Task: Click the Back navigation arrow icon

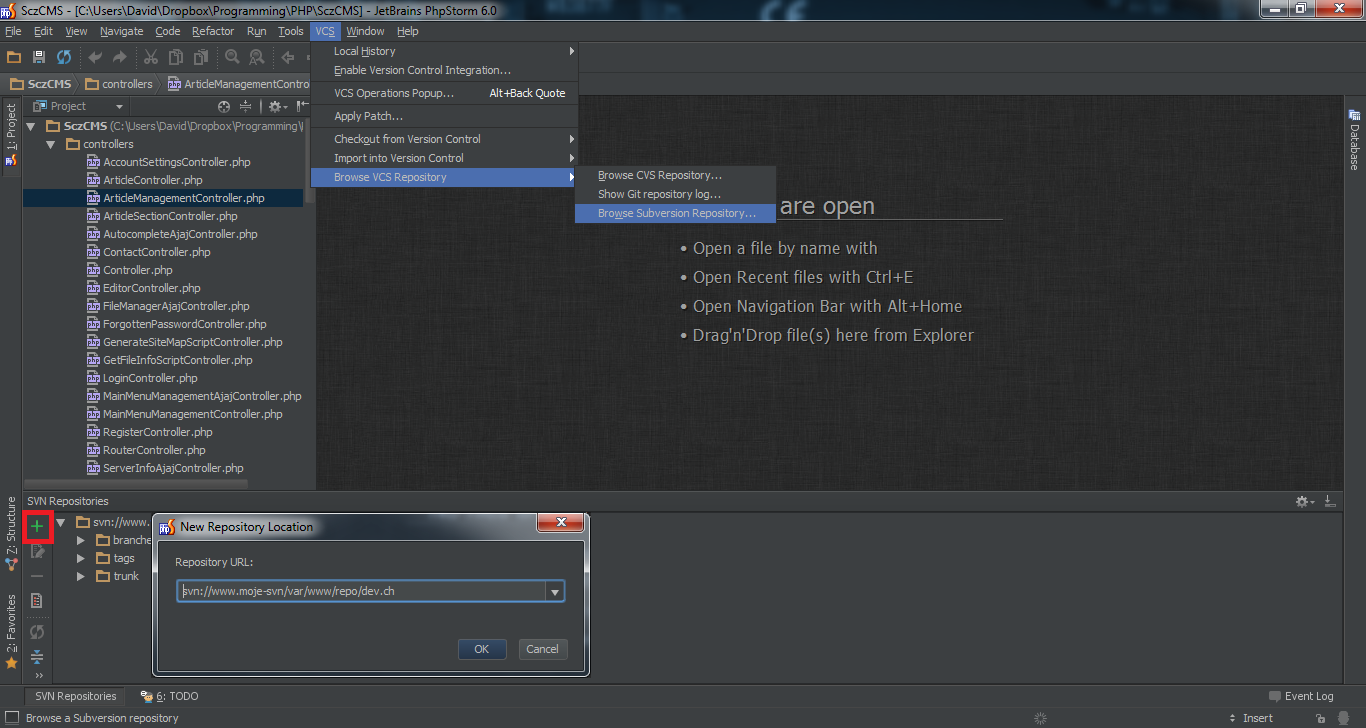Action: point(288,57)
